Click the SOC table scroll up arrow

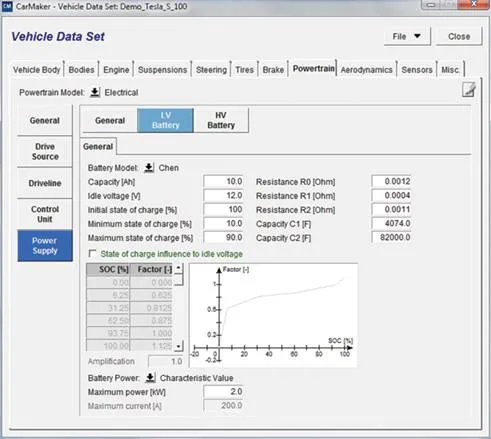pyautogui.click(x=179, y=268)
